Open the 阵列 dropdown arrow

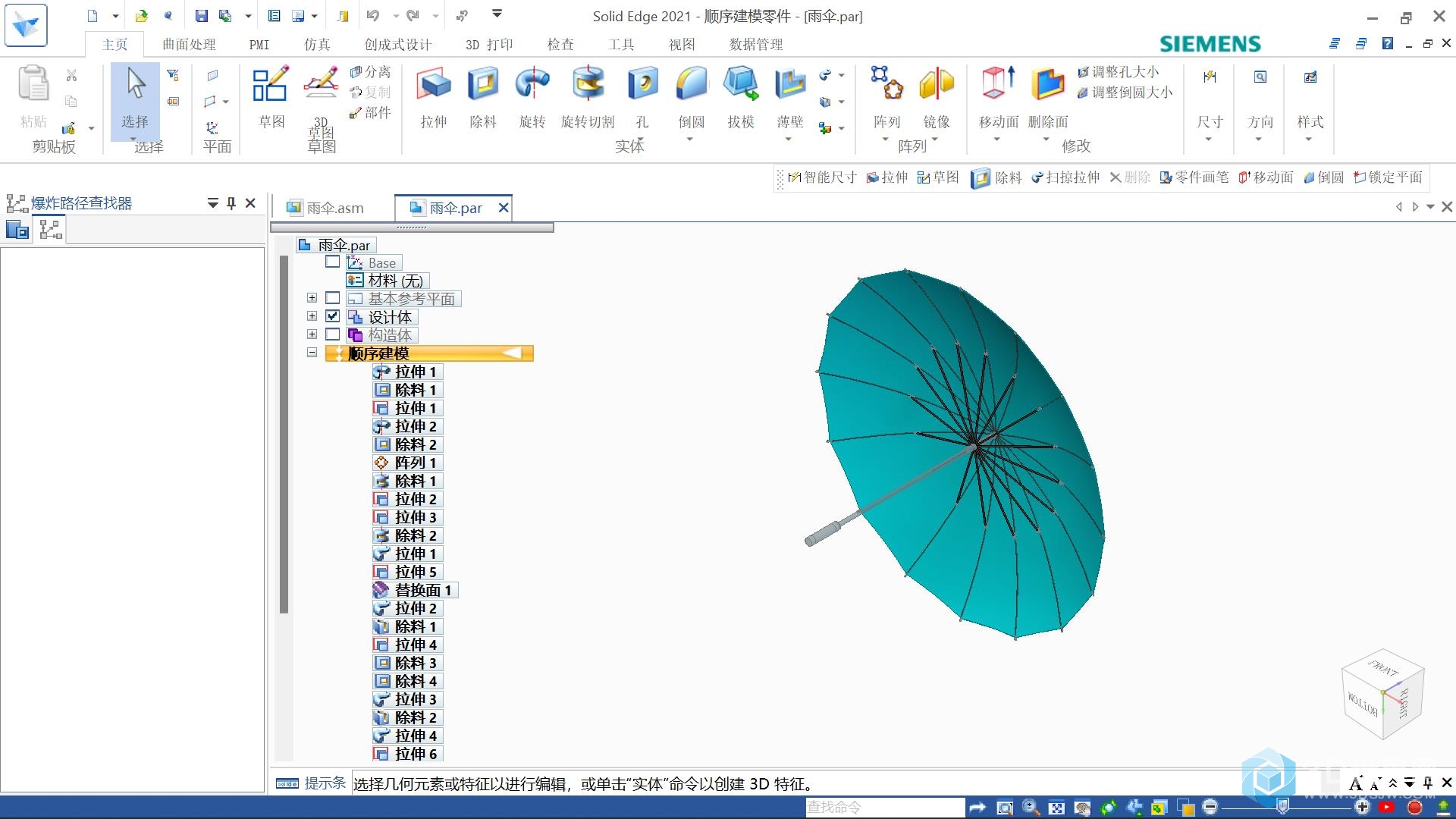point(885,140)
